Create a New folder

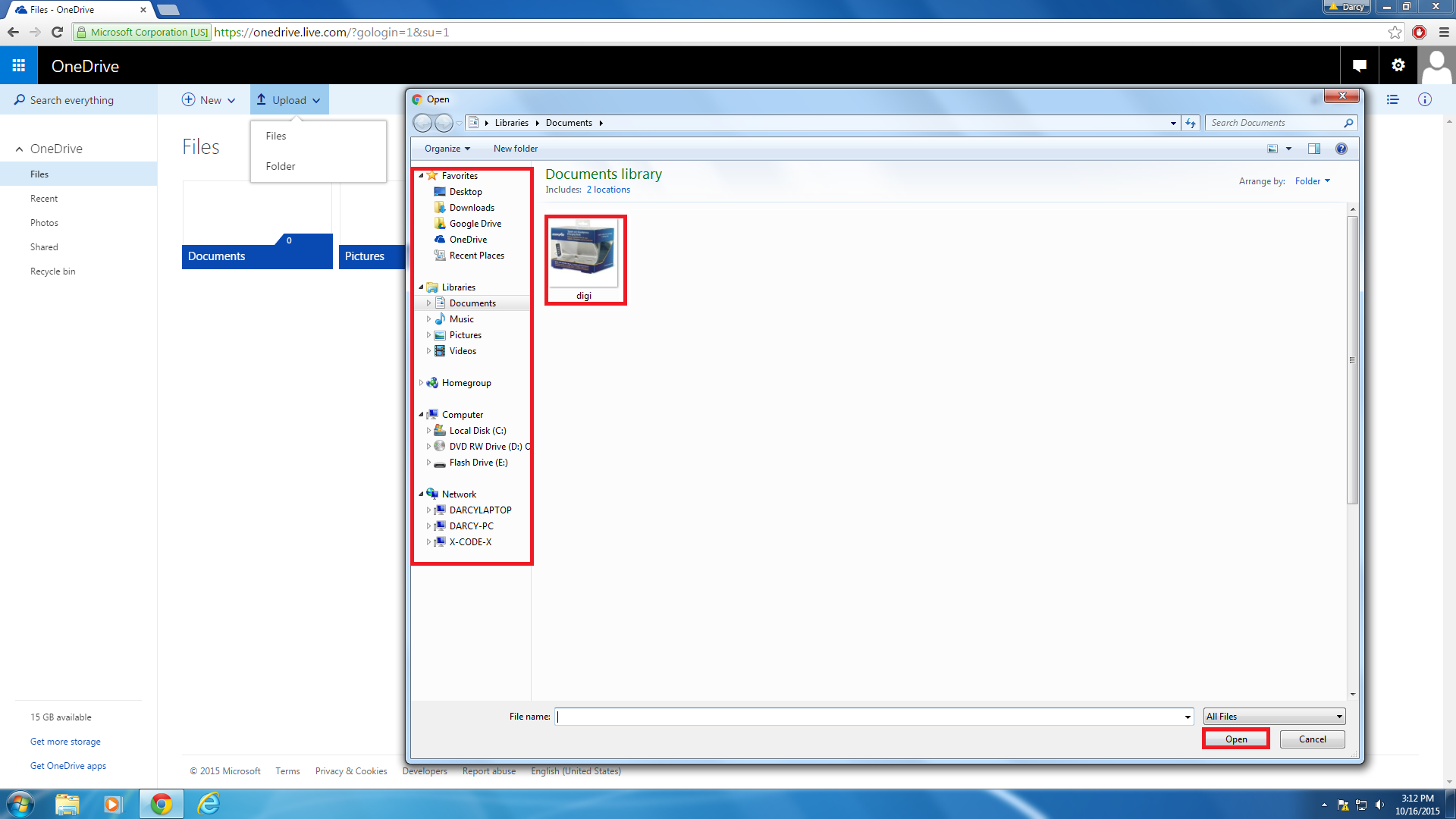pyautogui.click(x=516, y=149)
